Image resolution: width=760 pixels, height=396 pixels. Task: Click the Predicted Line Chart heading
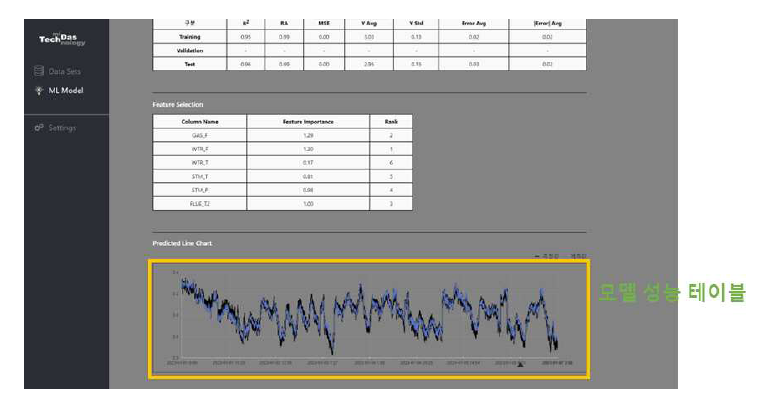click(x=182, y=243)
